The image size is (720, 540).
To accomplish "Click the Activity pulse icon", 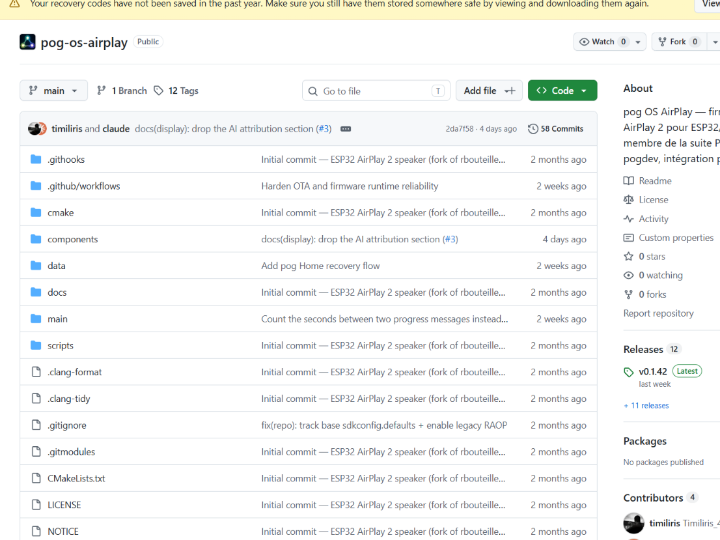I will point(628,219).
